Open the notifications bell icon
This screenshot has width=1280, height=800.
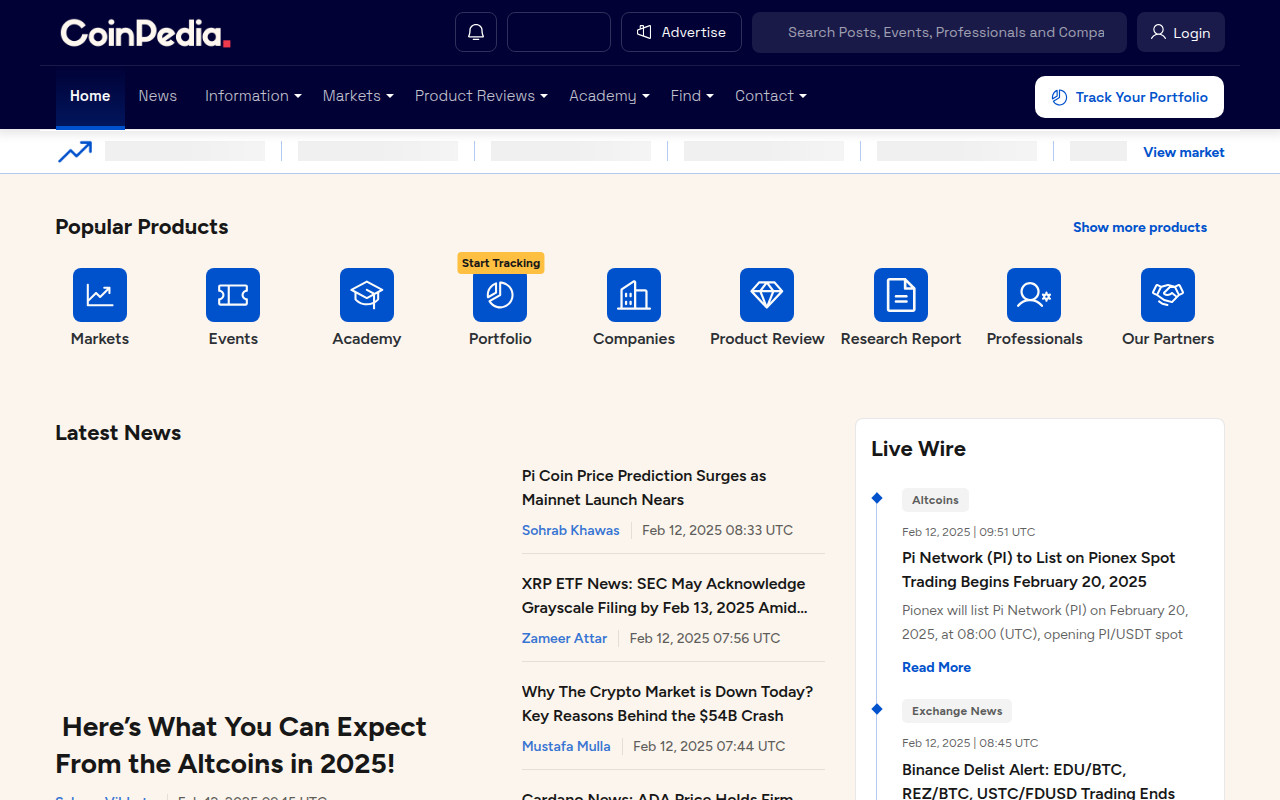click(x=476, y=32)
